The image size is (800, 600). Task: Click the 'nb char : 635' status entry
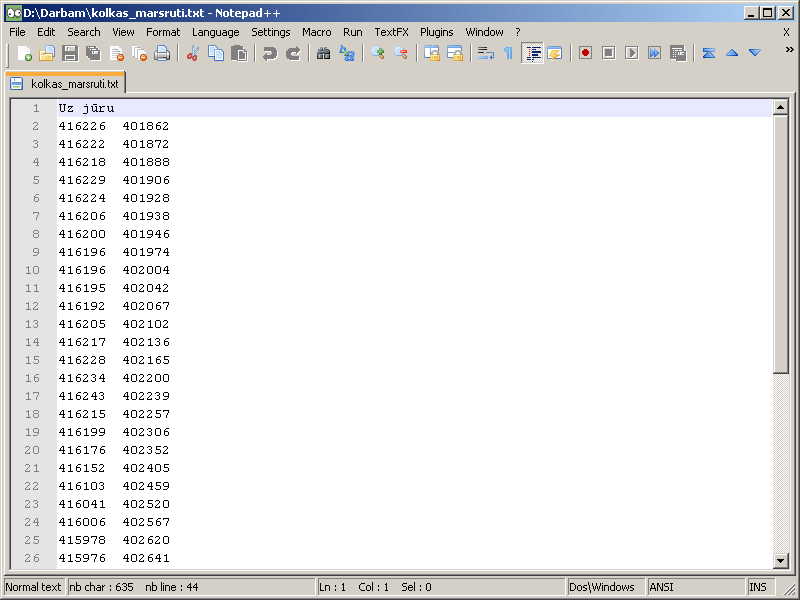pos(101,587)
